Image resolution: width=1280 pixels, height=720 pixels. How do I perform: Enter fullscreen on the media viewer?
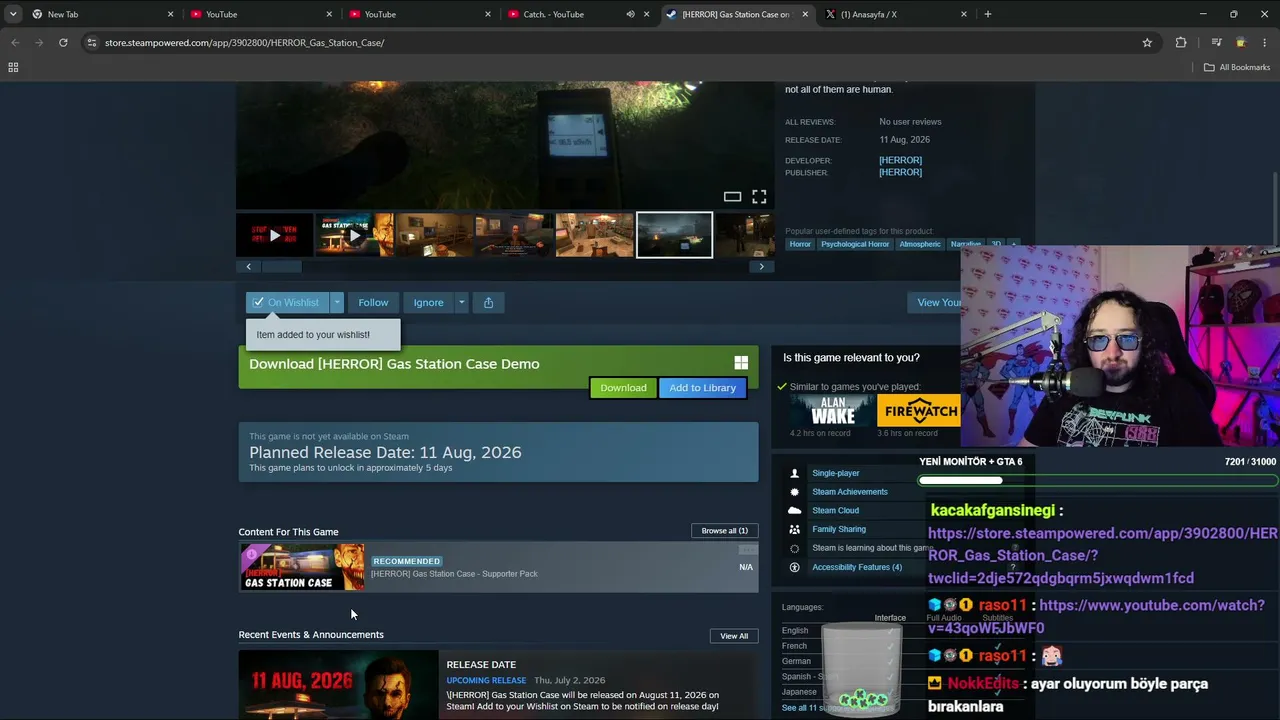click(759, 197)
